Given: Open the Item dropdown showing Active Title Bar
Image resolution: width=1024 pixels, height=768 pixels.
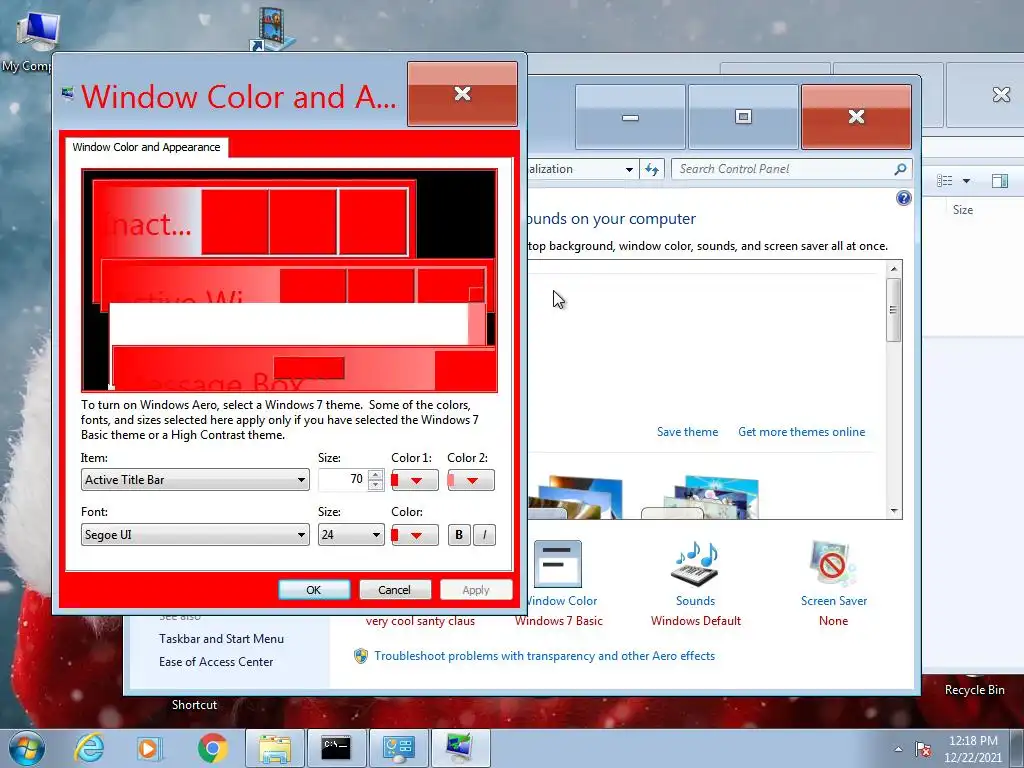Looking at the screenshot, I should point(195,479).
